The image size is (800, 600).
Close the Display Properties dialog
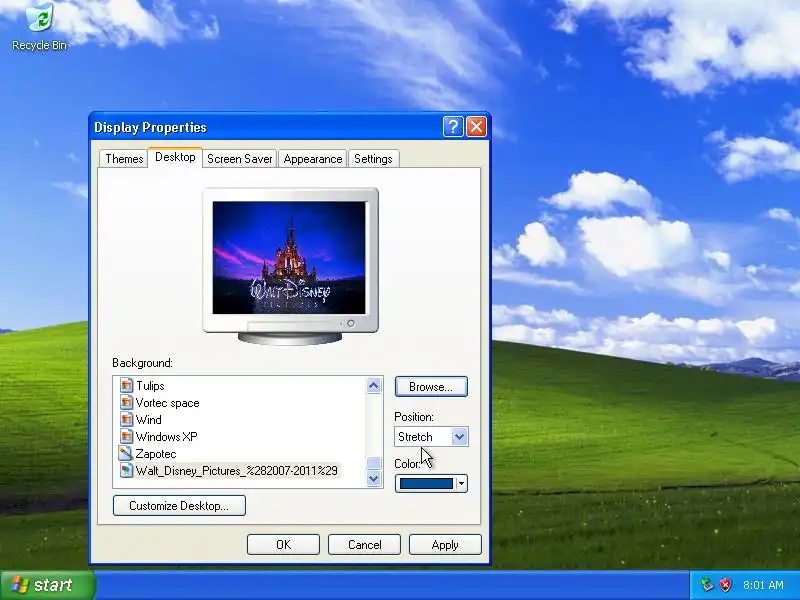[x=477, y=127]
